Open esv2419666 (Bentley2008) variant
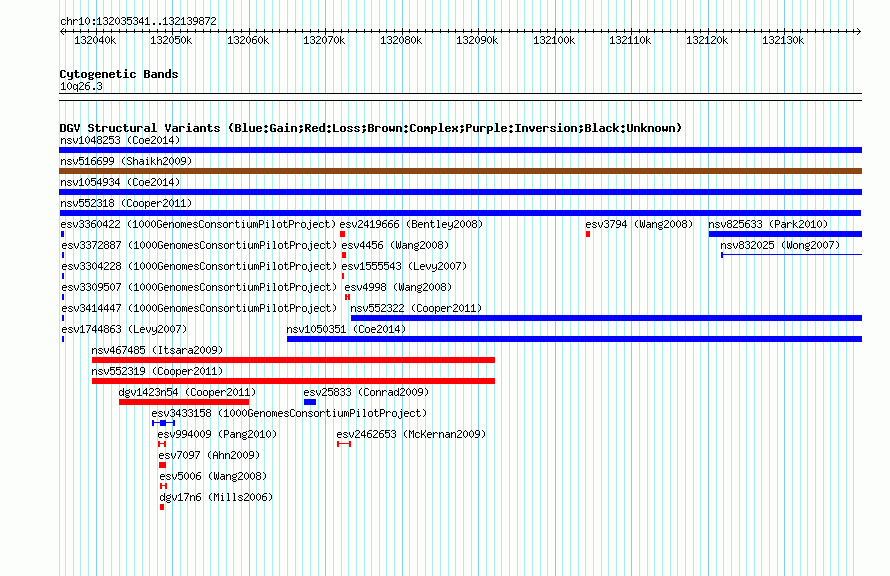 (x=411, y=224)
